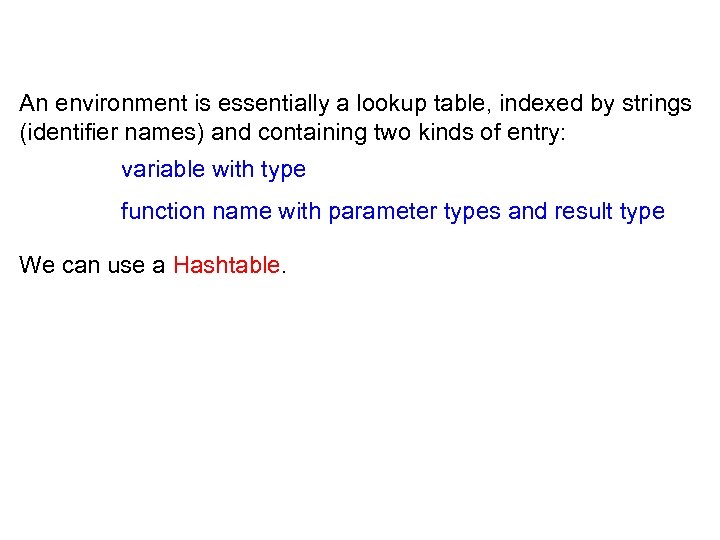Image resolution: width=720 pixels, height=540 pixels.
Task: Click the red word "Hashtable"
Action: click(x=227, y=265)
